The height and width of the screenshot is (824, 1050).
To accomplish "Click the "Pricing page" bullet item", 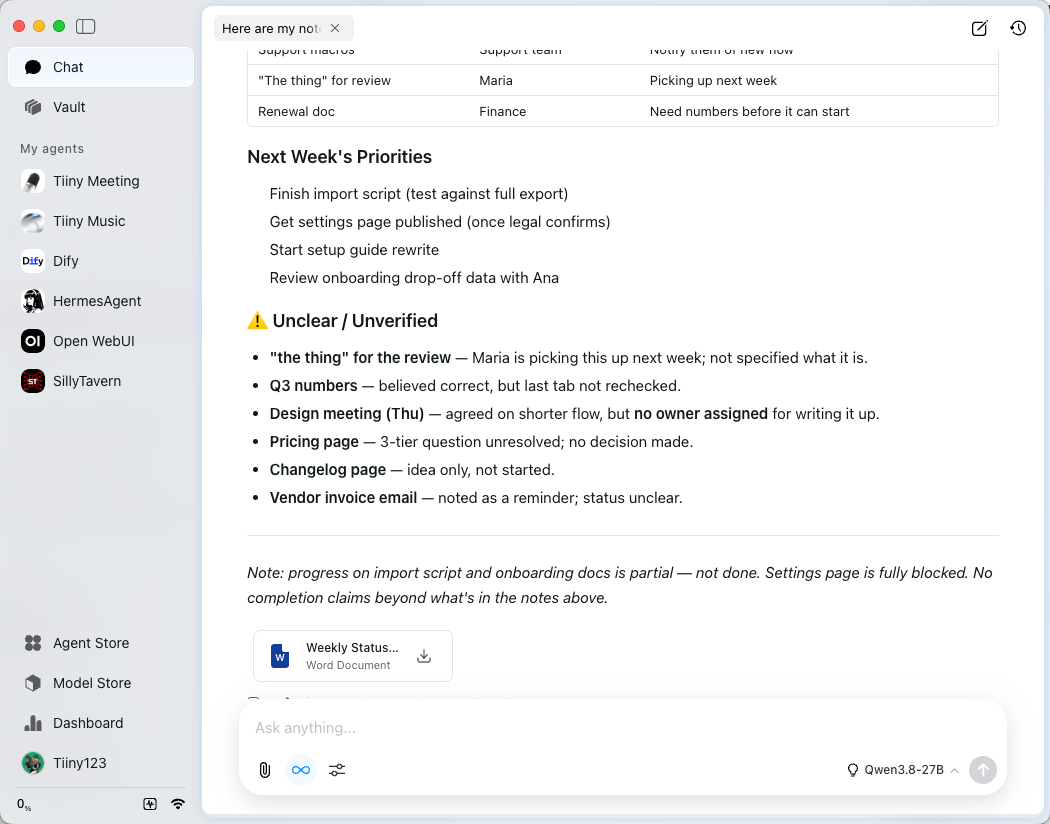I will pyautogui.click(x=481, y=442).
